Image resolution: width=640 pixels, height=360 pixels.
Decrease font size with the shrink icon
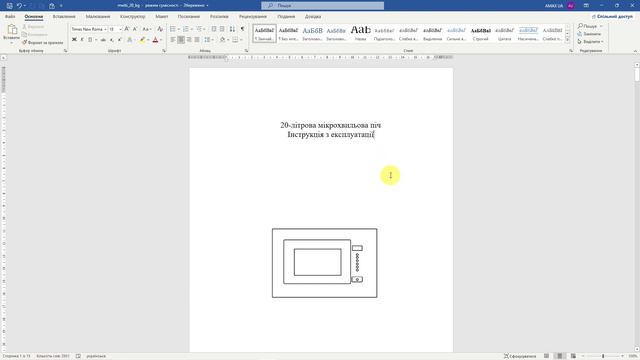pyautogui.click(x=135, y=29)
